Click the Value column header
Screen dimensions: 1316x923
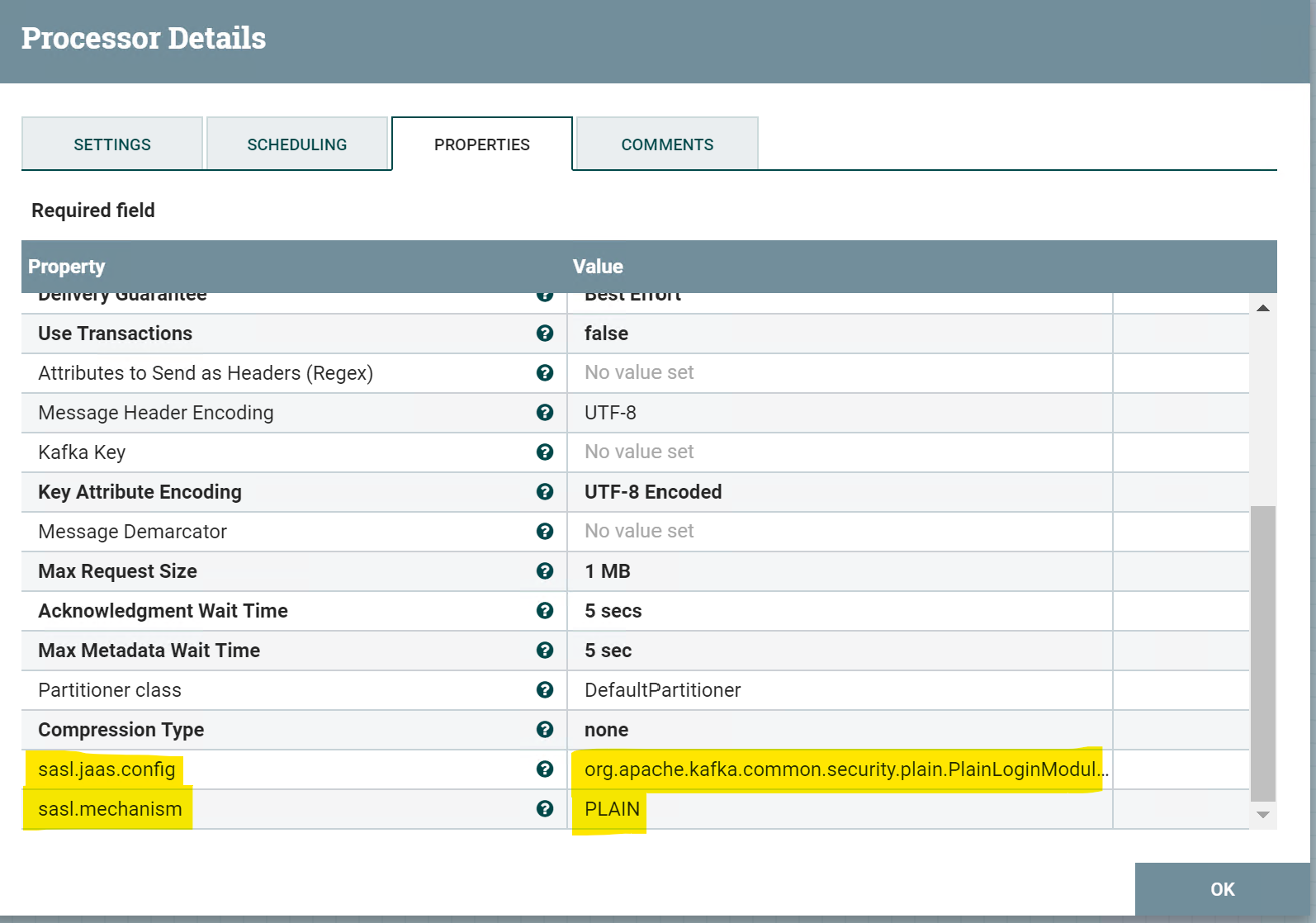598,267
